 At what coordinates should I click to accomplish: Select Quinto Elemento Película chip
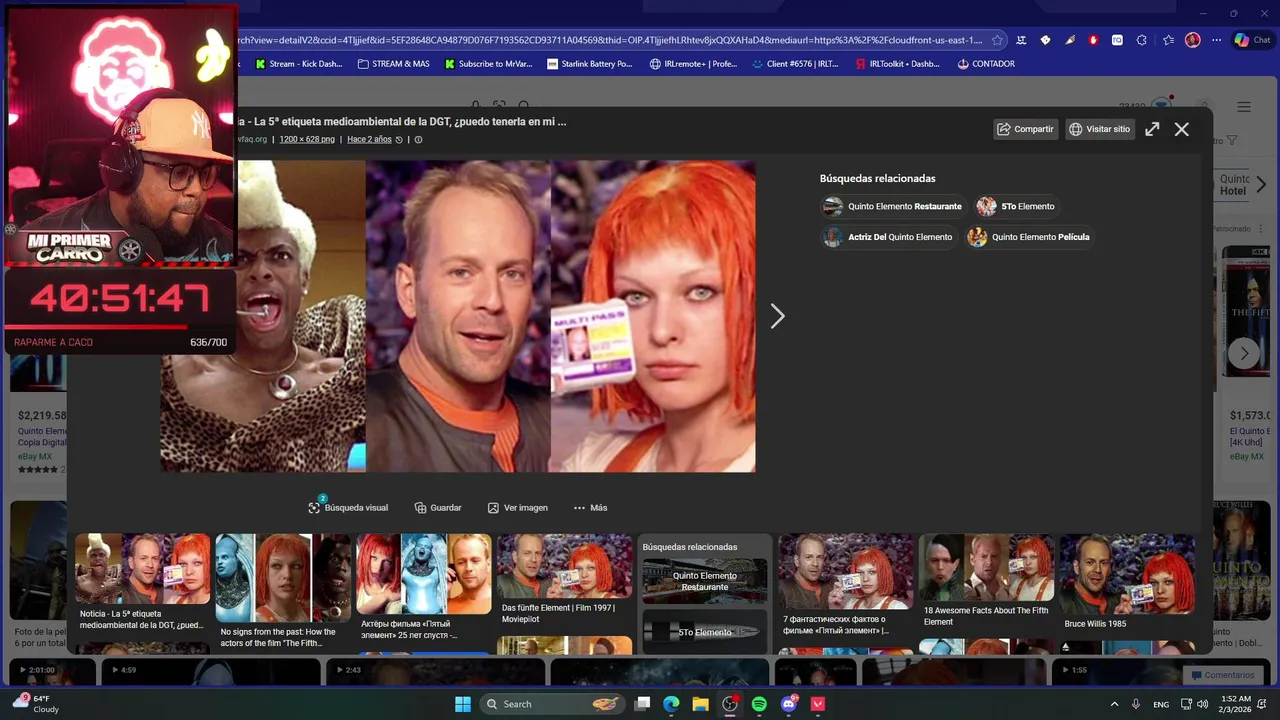click(x=1028, y=237)
